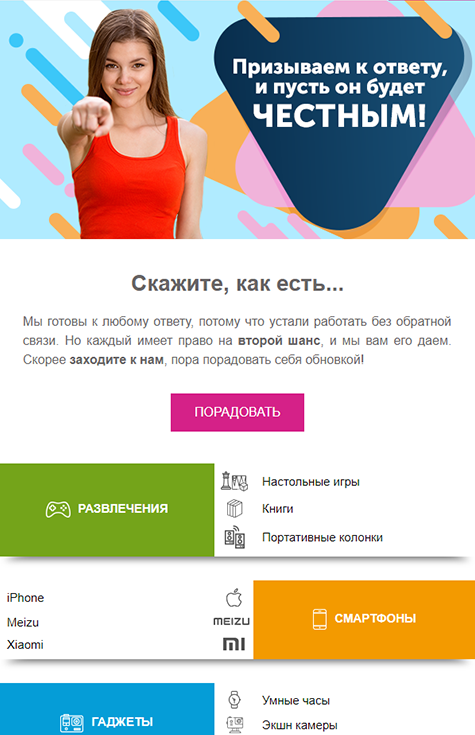Select the Meizu text link
The height and width of the screenshot is (735, 475).
tap(23, 622)
